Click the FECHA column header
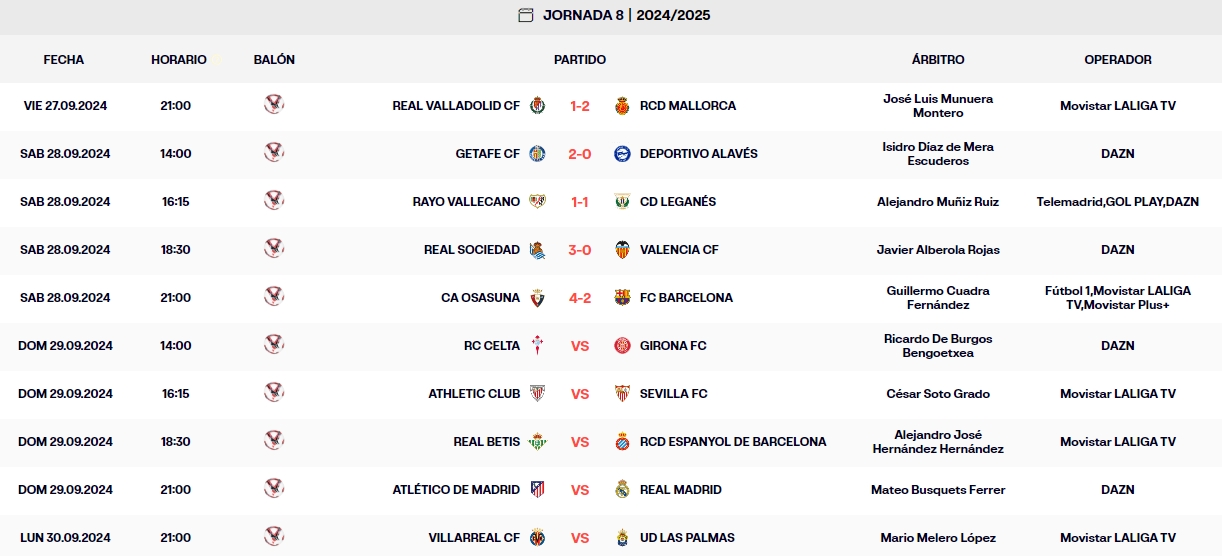This screenshot has height=556, width=1222. coord(64,60)
